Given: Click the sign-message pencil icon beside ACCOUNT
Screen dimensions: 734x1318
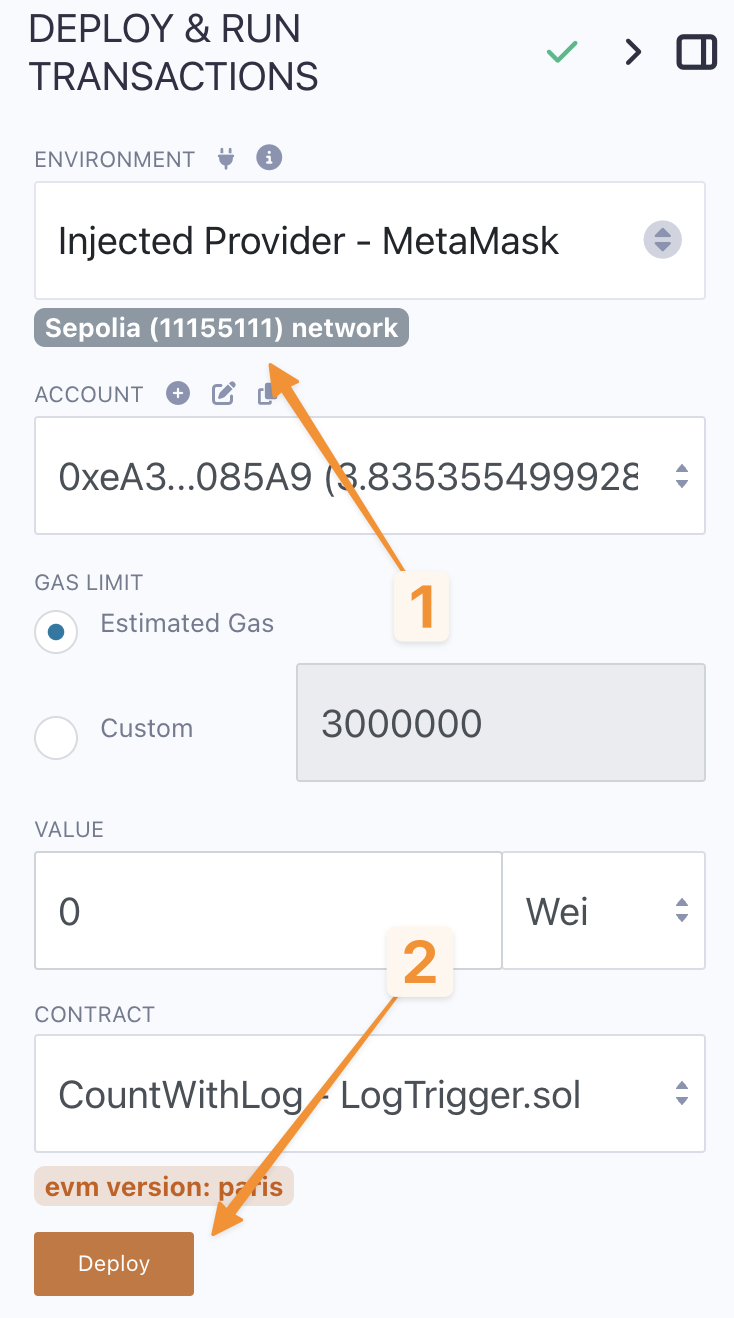Looking at the screenshot, I should coord(223,394).
